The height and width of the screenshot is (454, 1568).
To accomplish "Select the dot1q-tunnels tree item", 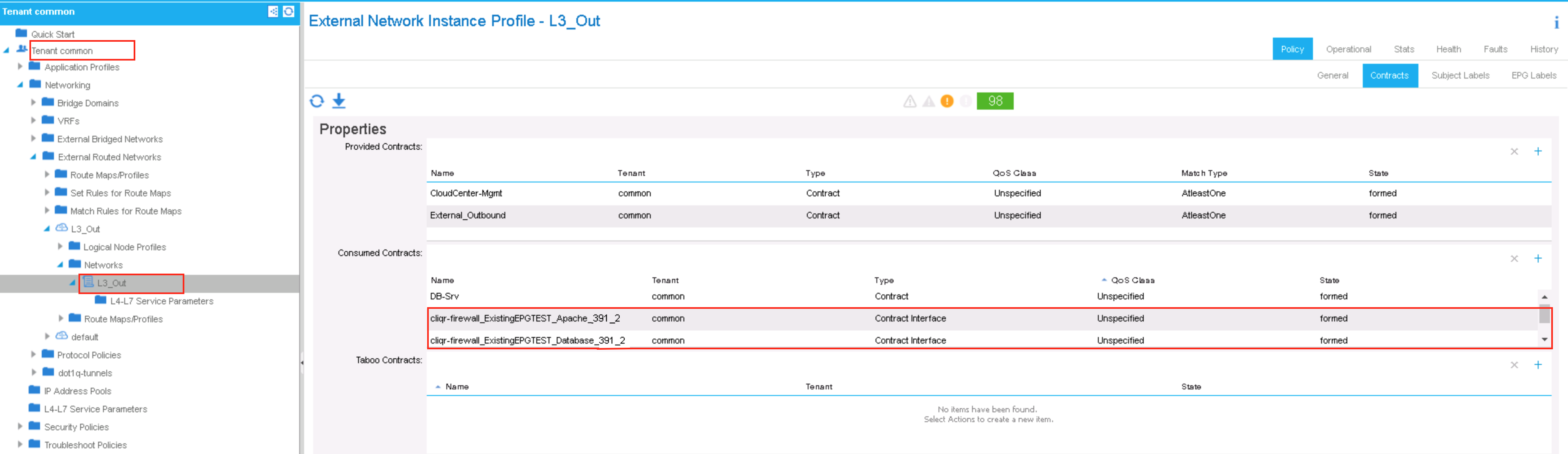I will [85, 372].
